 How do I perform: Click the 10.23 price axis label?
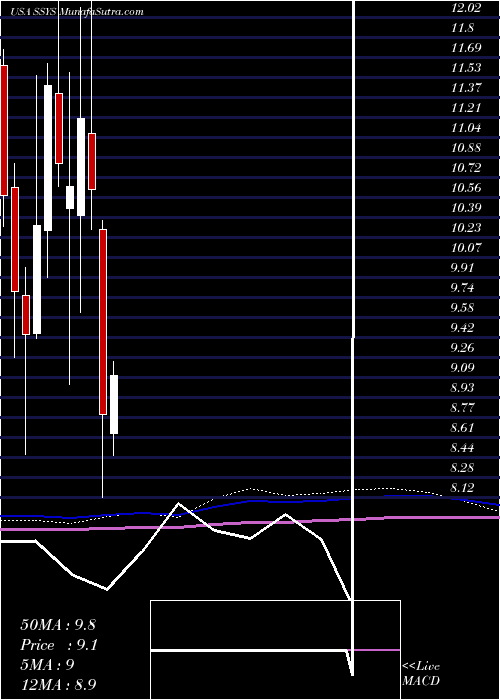point(466,228)
